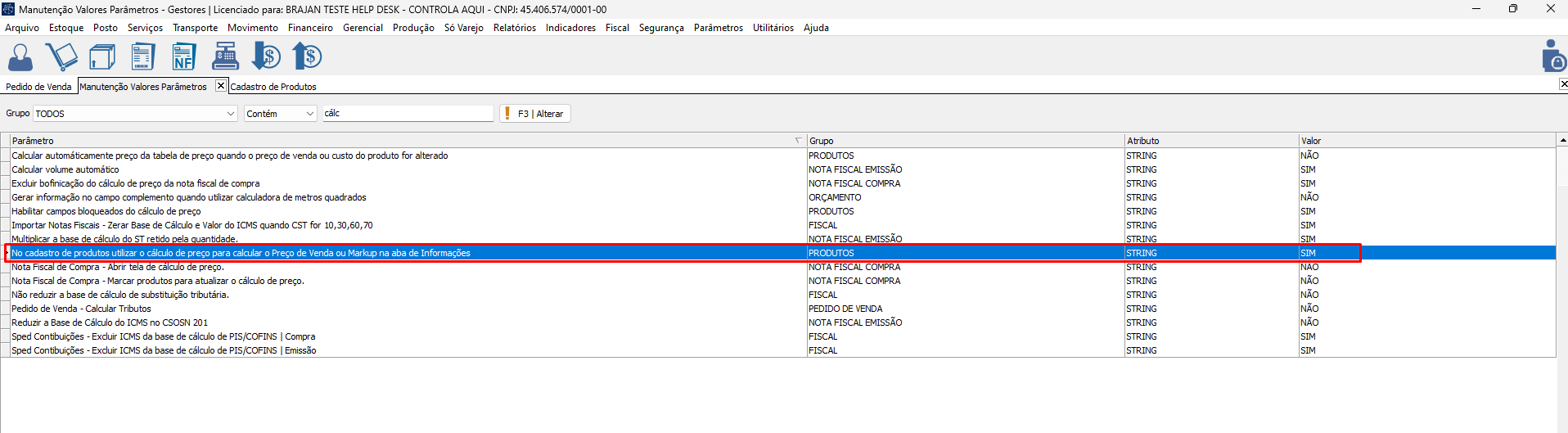
Task: Open the Financeiro menu
Action: click(310, 28)
